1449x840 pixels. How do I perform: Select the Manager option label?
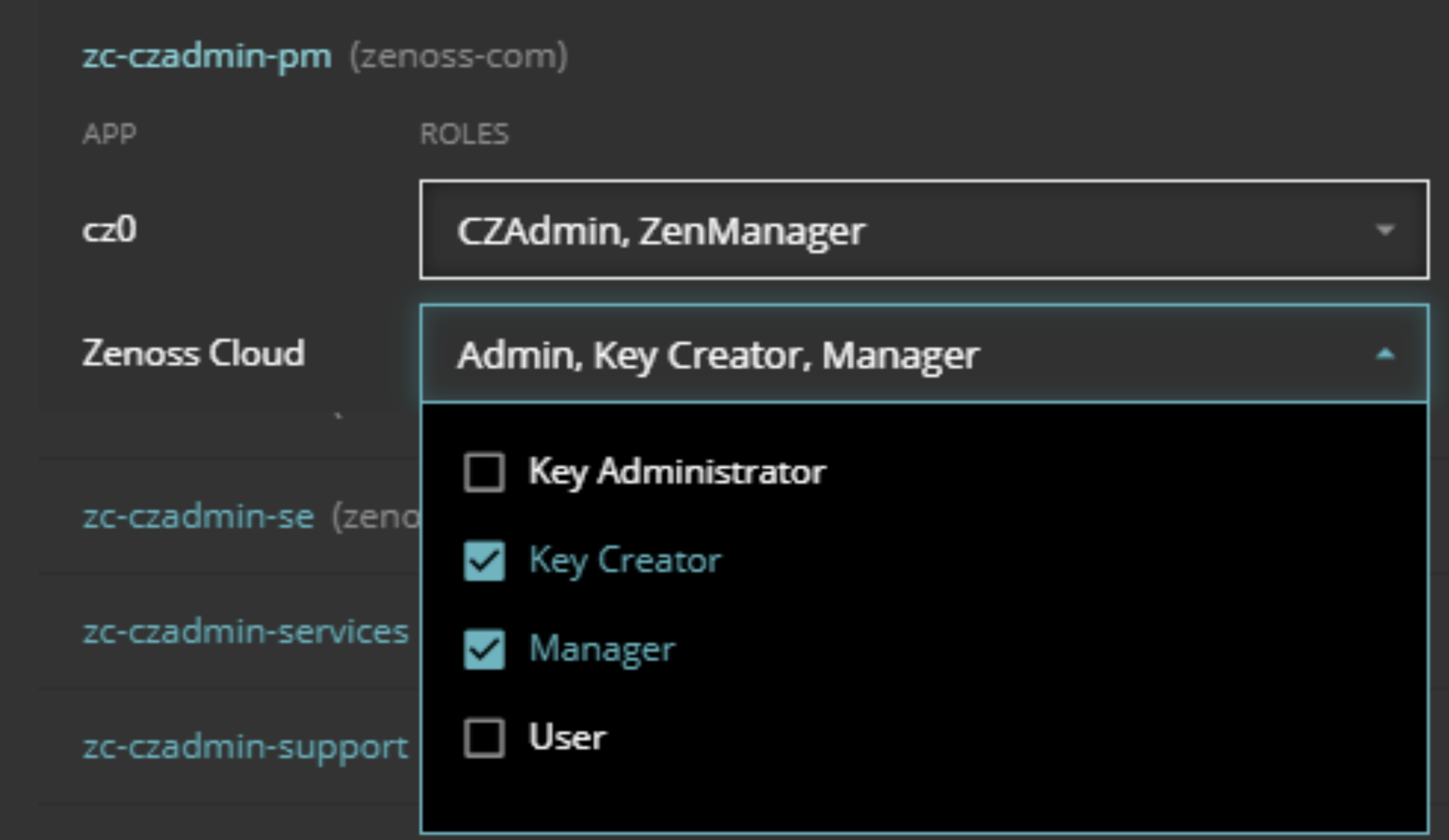(x=602, y=649)
